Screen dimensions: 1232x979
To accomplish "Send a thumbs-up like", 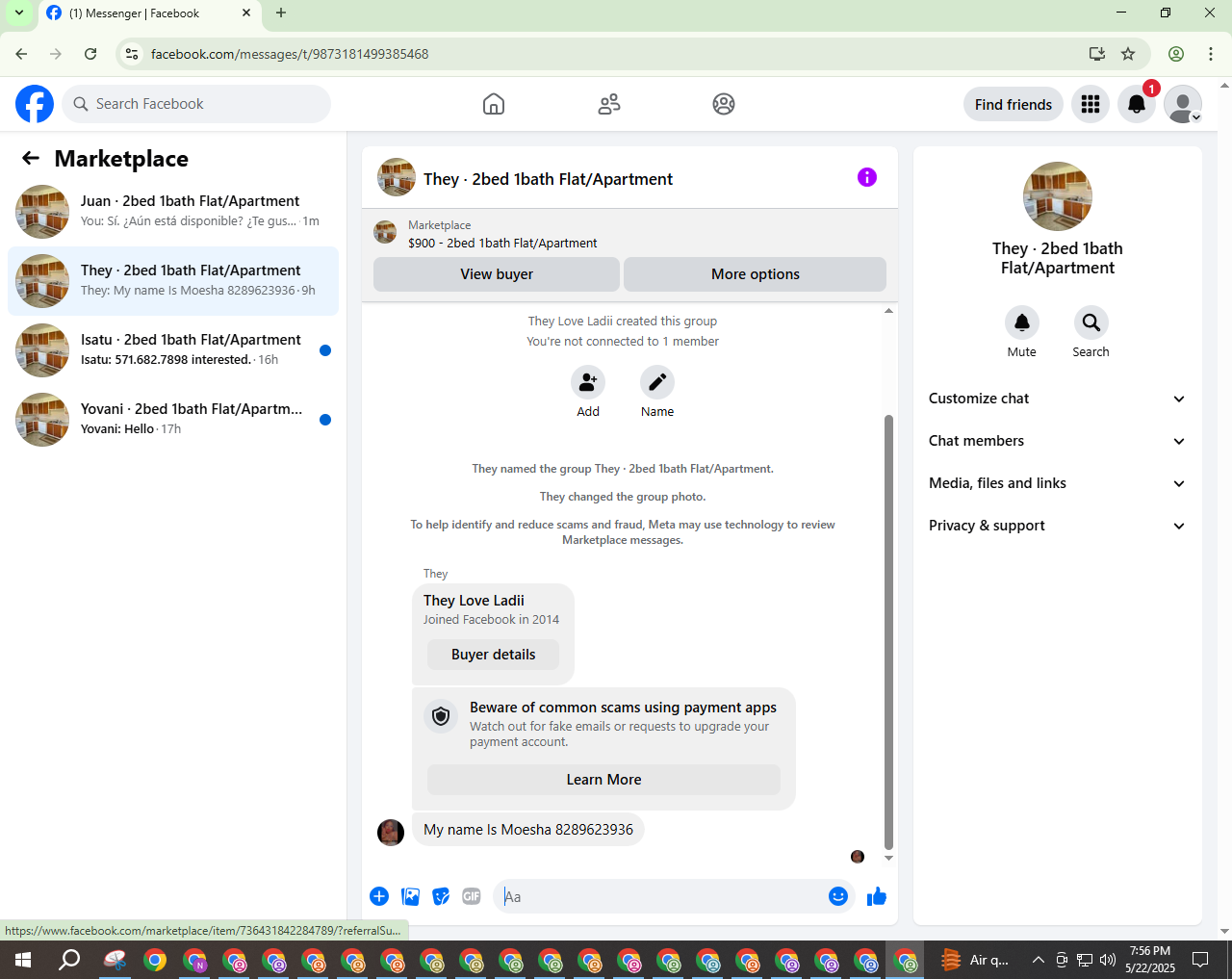I will 876,896.
